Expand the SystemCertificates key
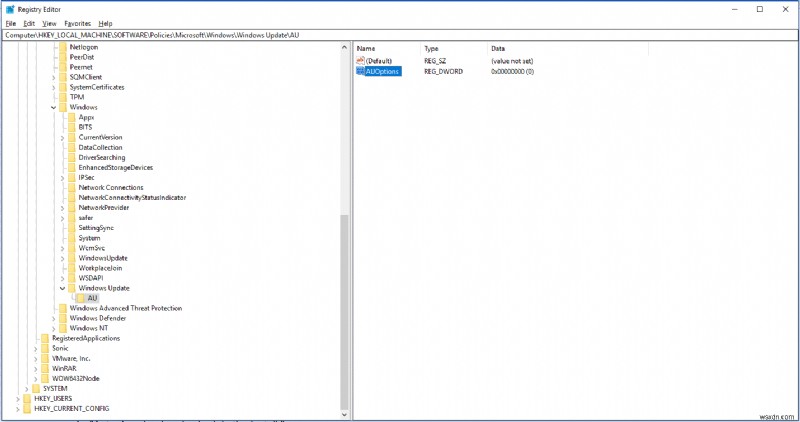This screenshot has width=800, height=422. (x=54, y=88)
